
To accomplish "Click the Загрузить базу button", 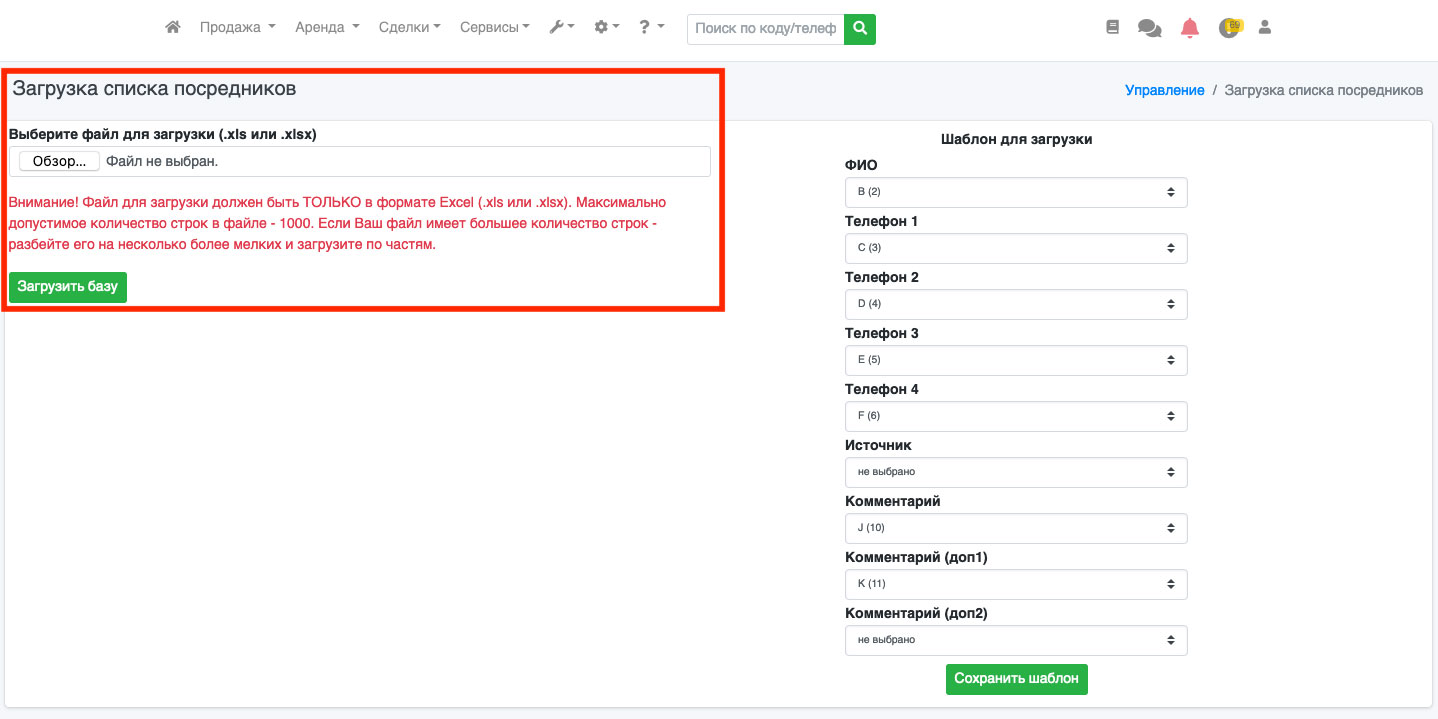I will 68,286.
